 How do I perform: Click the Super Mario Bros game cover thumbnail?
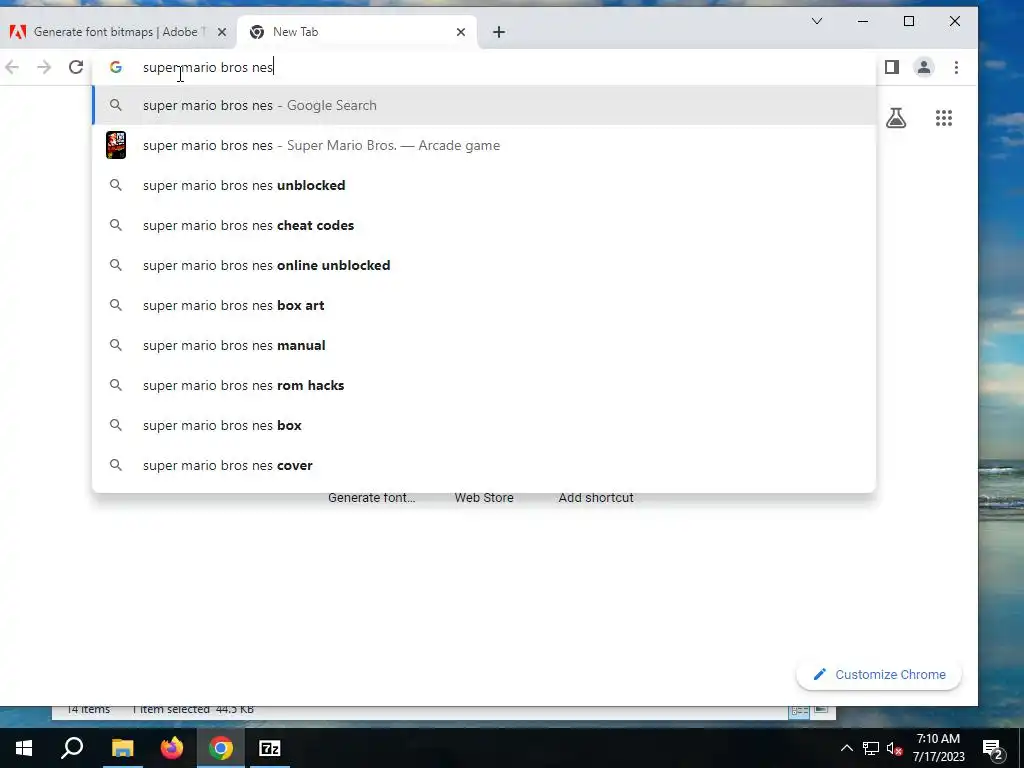[116, 145]
